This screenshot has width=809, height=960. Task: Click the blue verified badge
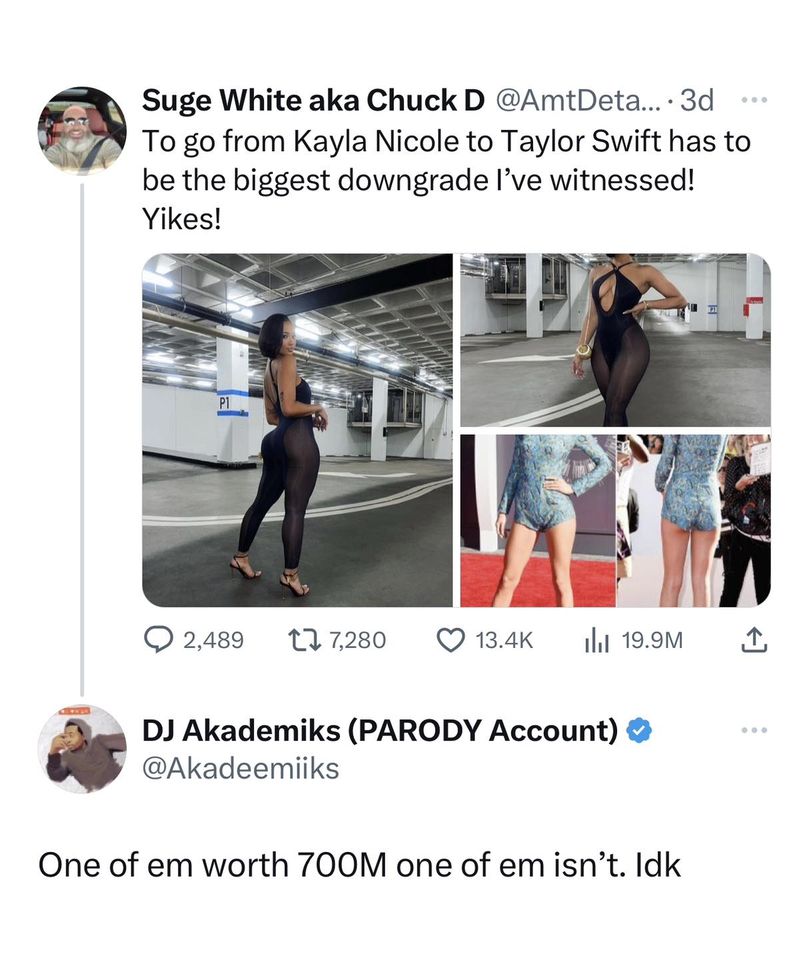pyautogui.click(x=638, y=732)
